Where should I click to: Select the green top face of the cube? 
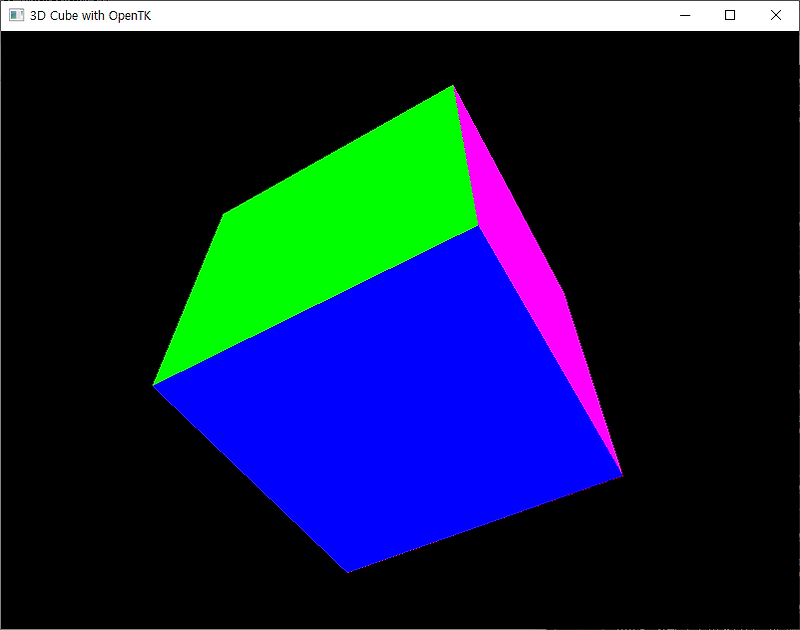[x=330, y=200]
